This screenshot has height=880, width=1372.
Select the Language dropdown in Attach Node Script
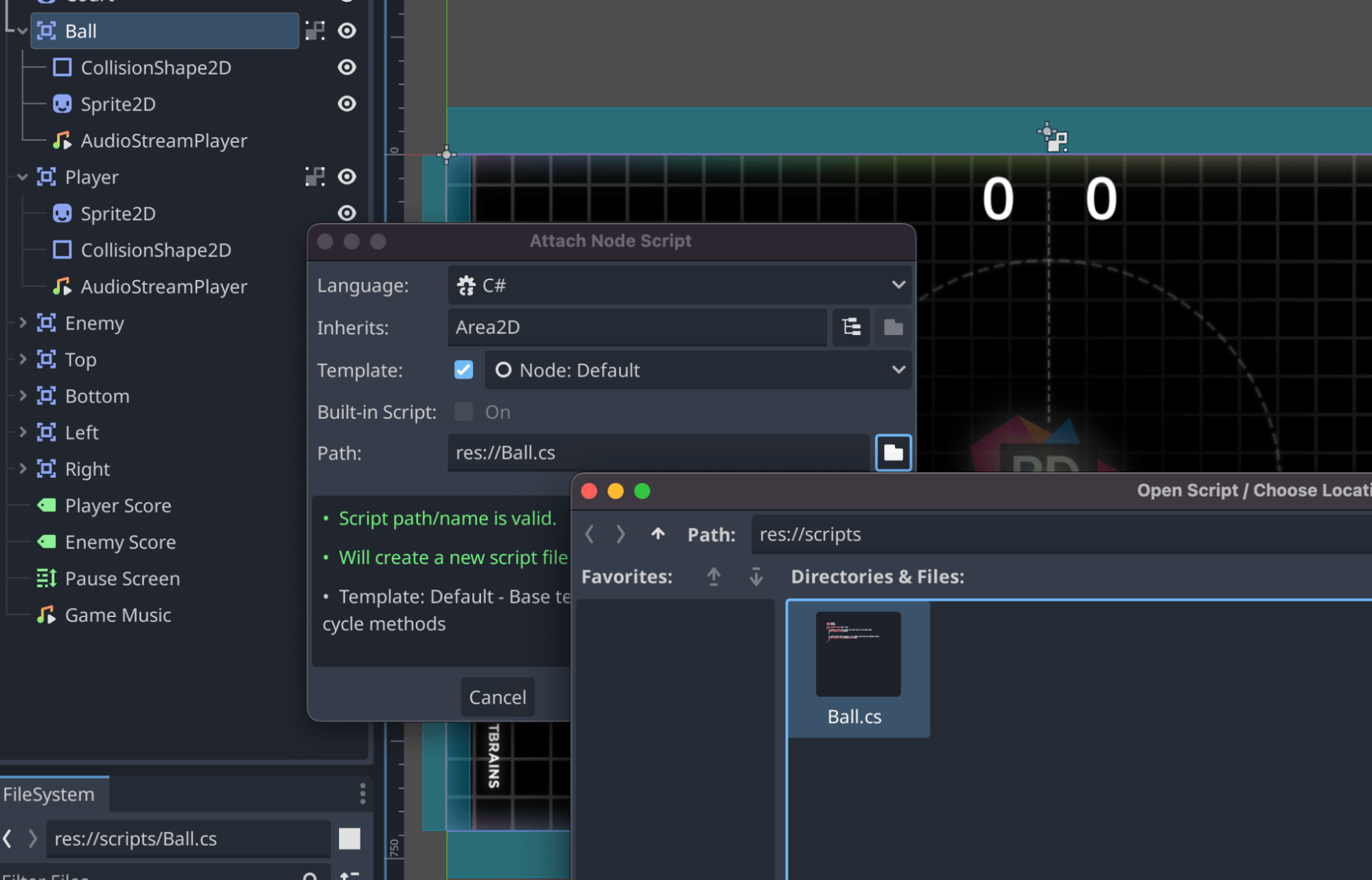(681, 285)
